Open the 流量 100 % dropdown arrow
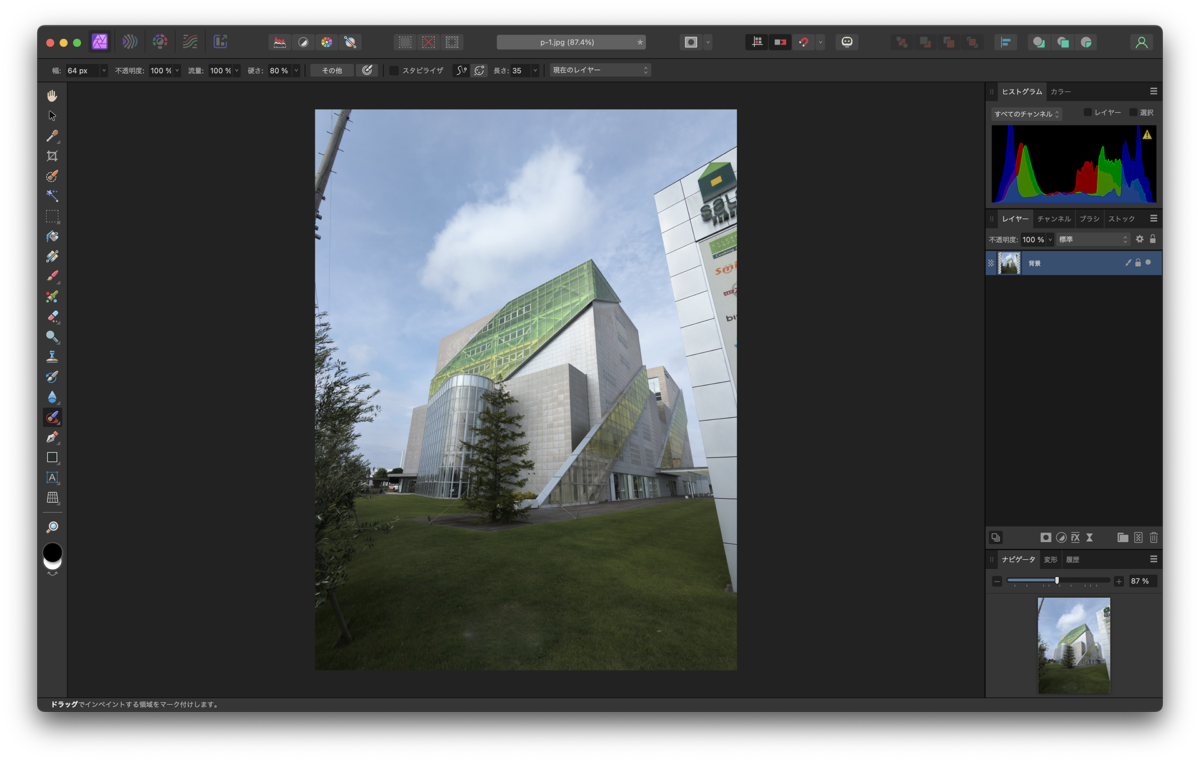This screenshot has width=1200, height=761. 236,71
